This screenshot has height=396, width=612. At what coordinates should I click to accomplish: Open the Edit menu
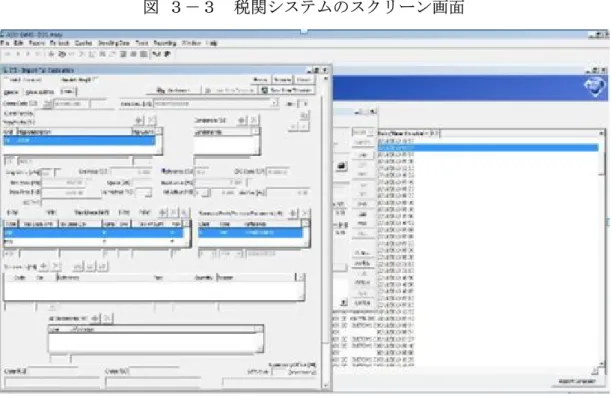point(18,43)
